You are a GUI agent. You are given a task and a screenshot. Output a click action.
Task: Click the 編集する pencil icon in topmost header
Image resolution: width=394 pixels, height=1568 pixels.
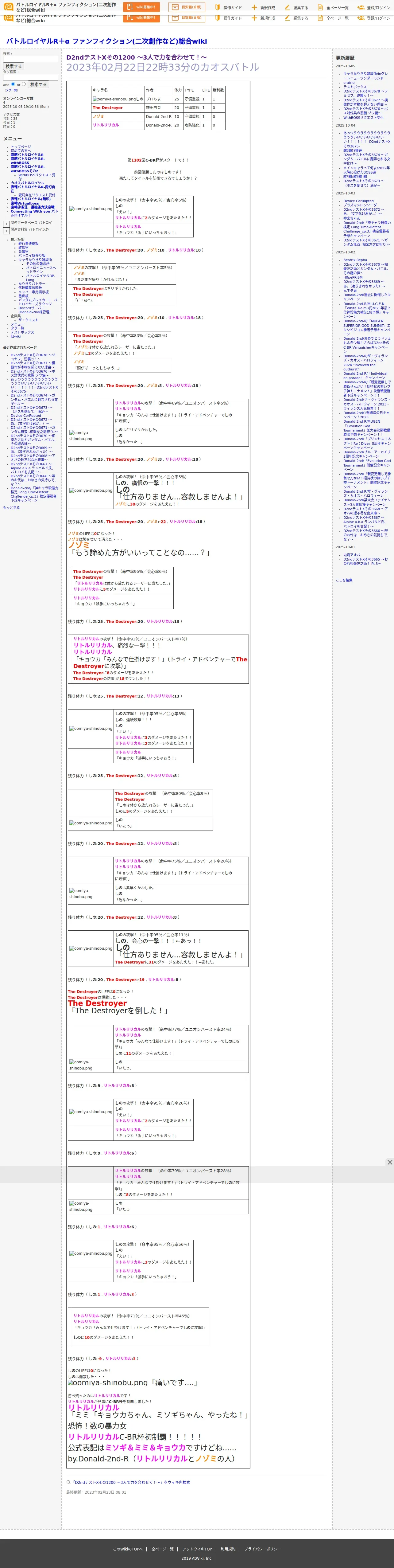tap(288, 7)
